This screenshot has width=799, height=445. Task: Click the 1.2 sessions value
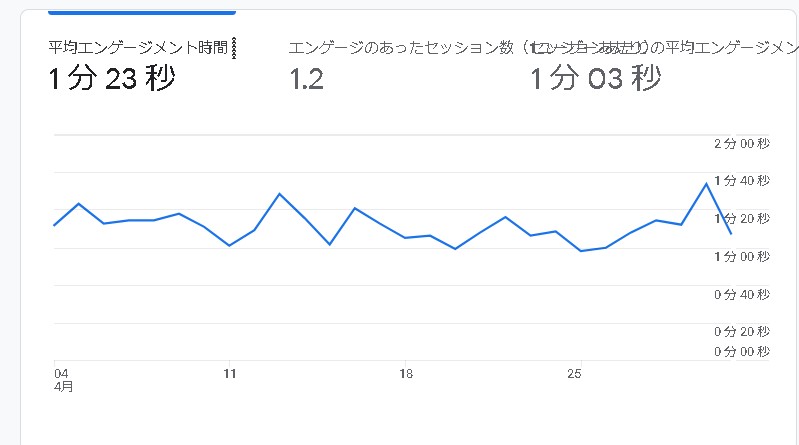click(x=306, y=80)
